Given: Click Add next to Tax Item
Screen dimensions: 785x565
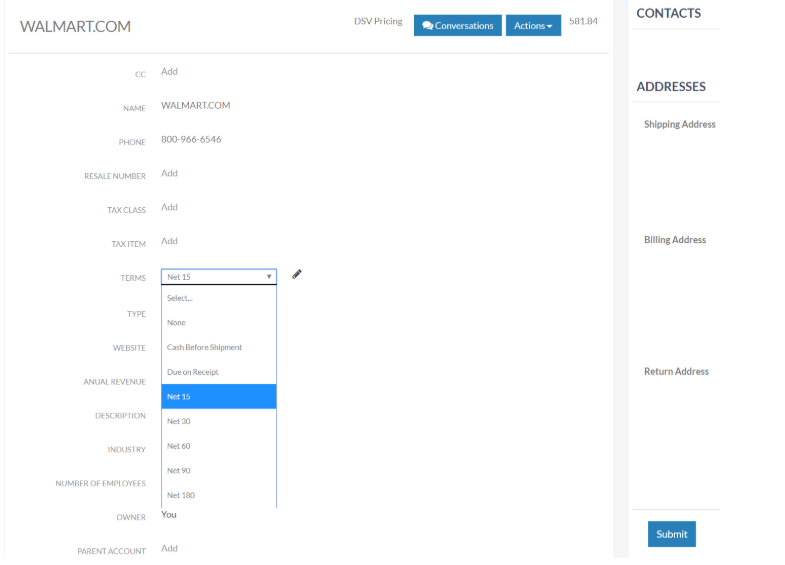Looking at the screenshot, I should click(169, 241).
